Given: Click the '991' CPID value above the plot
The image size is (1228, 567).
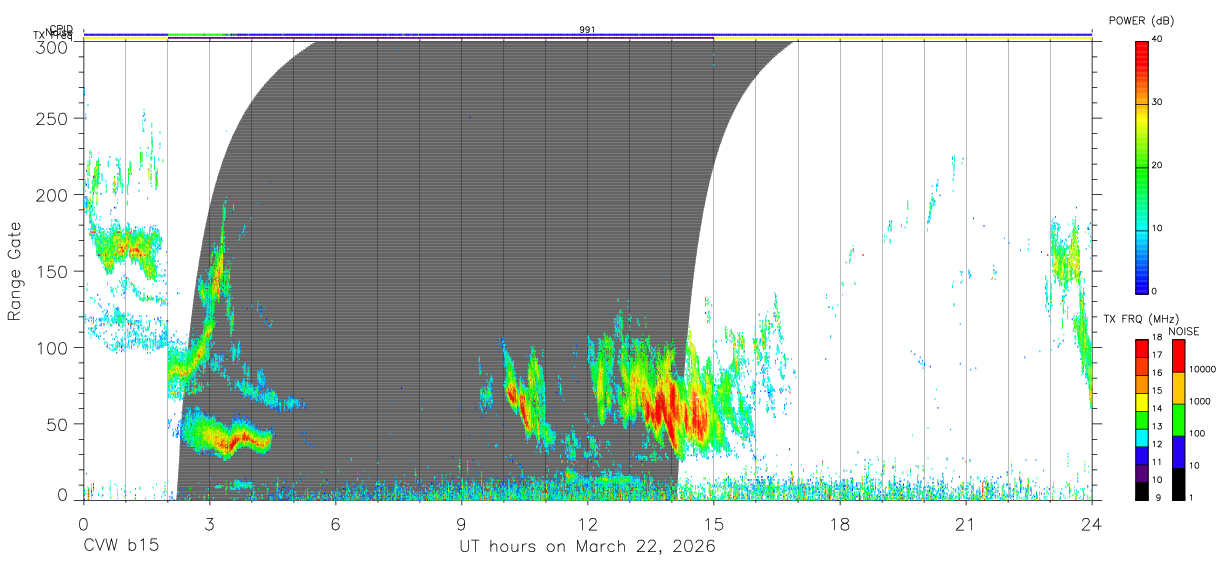Looking at the screenshot, I should point(588,30).
